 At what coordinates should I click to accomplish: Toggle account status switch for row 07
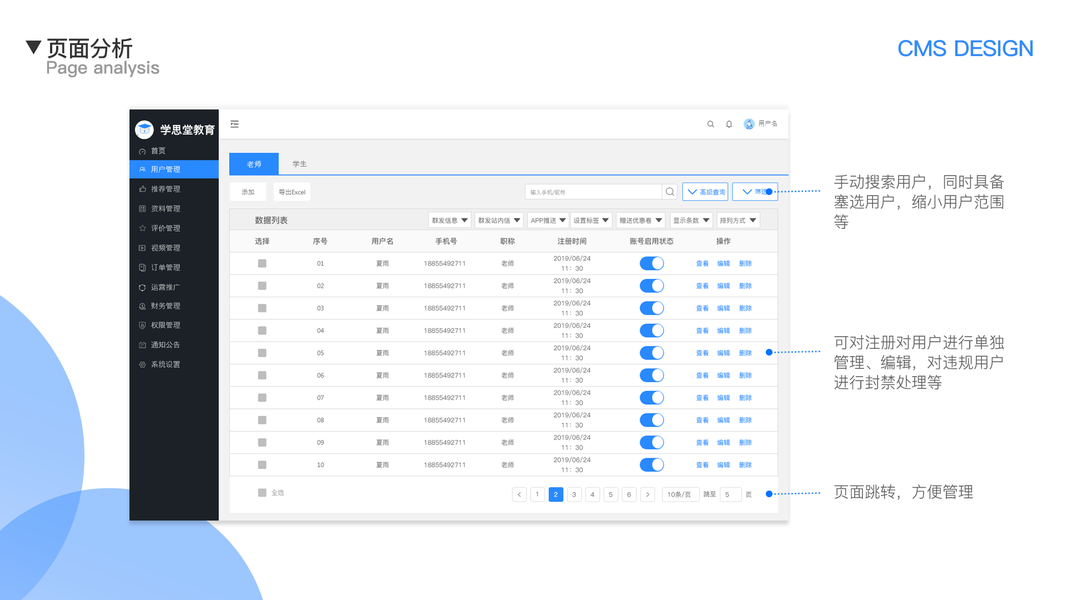[x=652, y=398]
